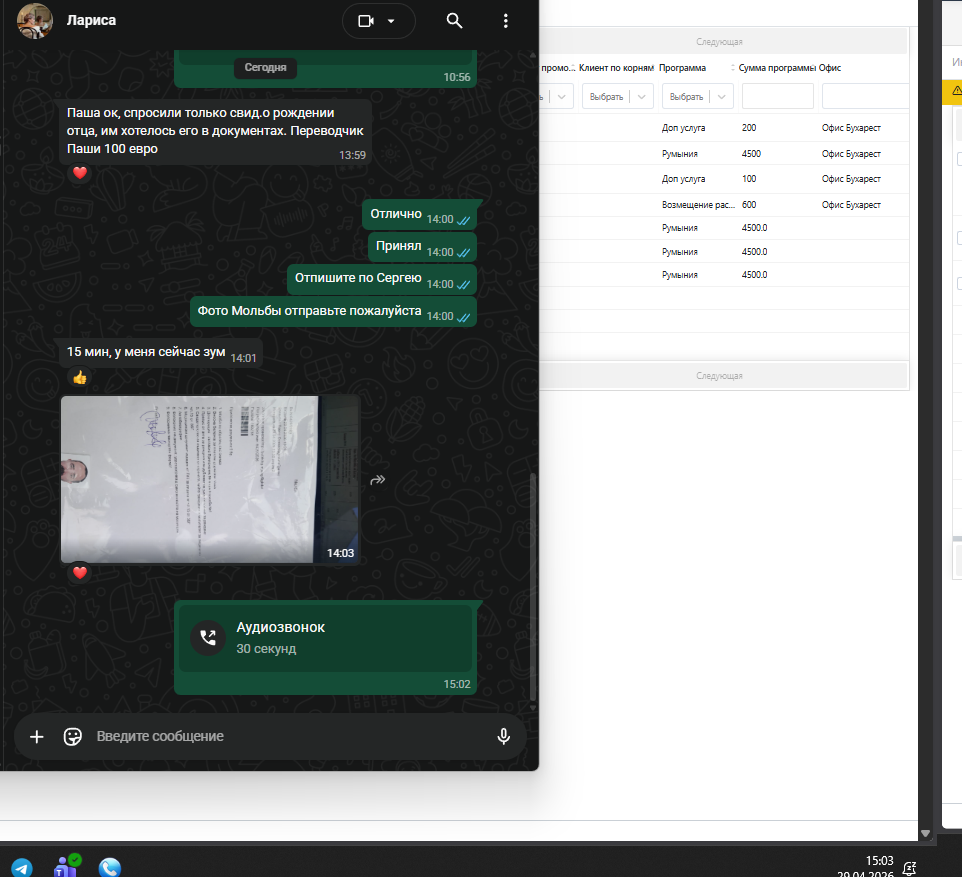
Task: Open the partially hidden промо filter dropdown
Action: [556, 96]
